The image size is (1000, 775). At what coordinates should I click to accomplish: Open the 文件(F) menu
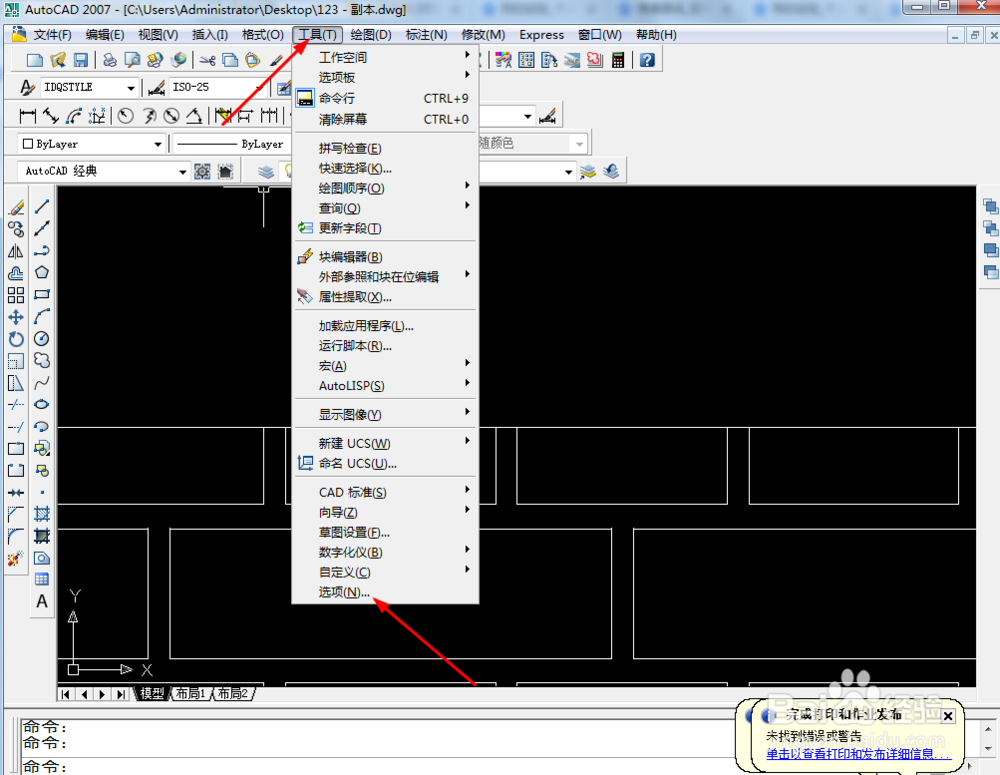(52, 34)
